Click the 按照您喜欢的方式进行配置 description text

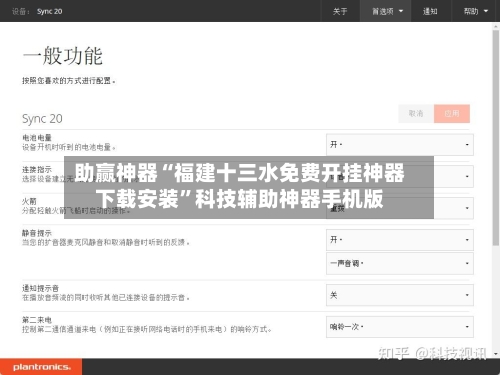(69, 81)
